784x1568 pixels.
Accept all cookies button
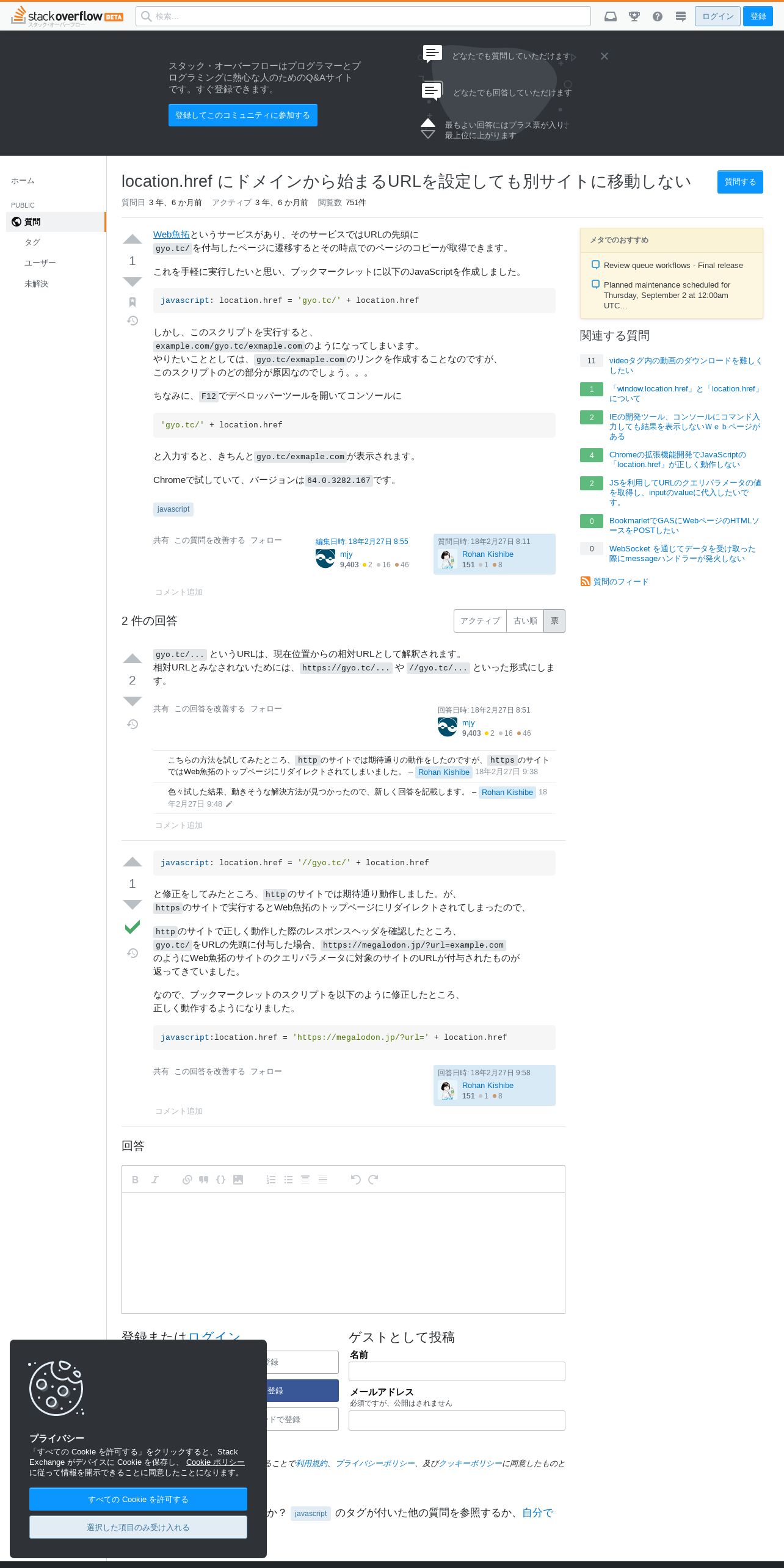point(138,1499)
